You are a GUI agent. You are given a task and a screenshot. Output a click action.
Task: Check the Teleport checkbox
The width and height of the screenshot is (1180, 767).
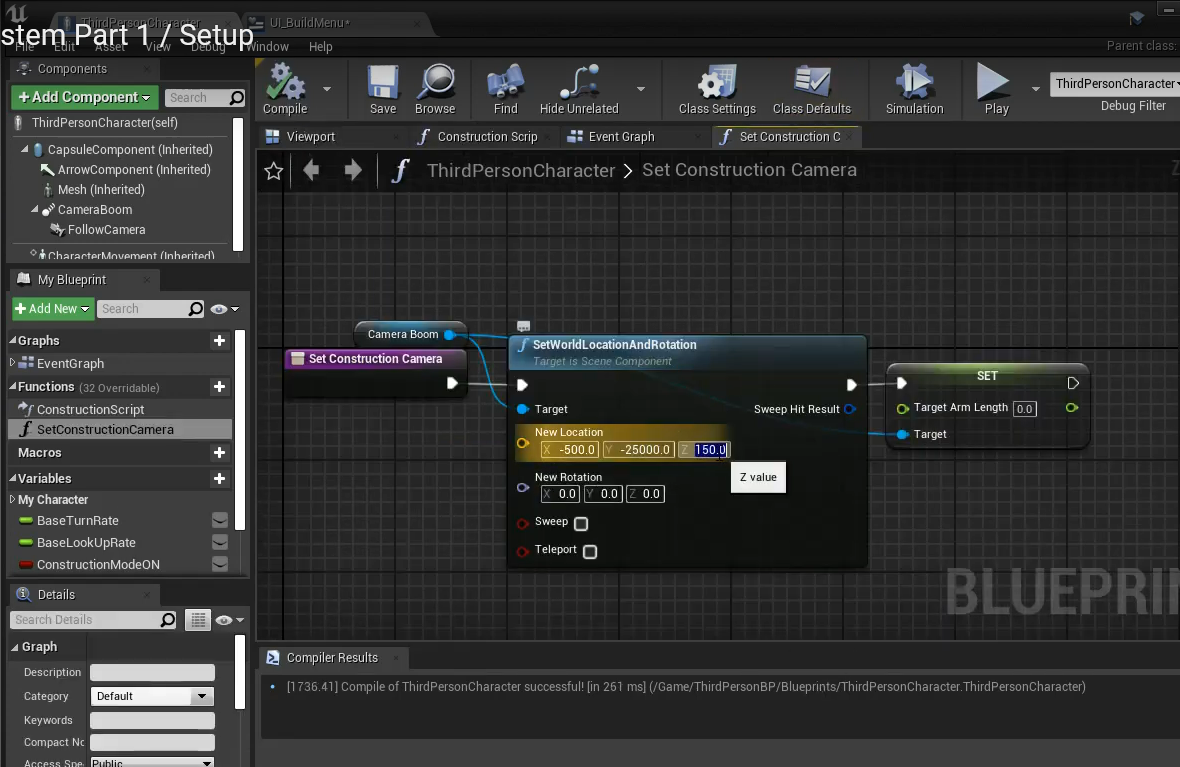(590, 551)
